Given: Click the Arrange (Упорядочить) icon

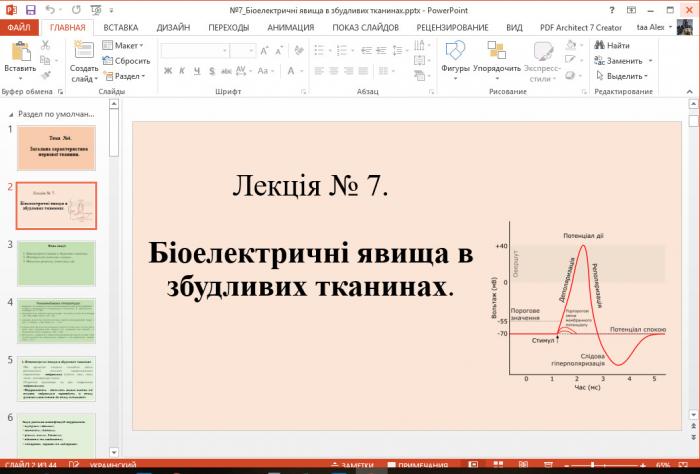Looking at the screenshot, I should point(496,50).
